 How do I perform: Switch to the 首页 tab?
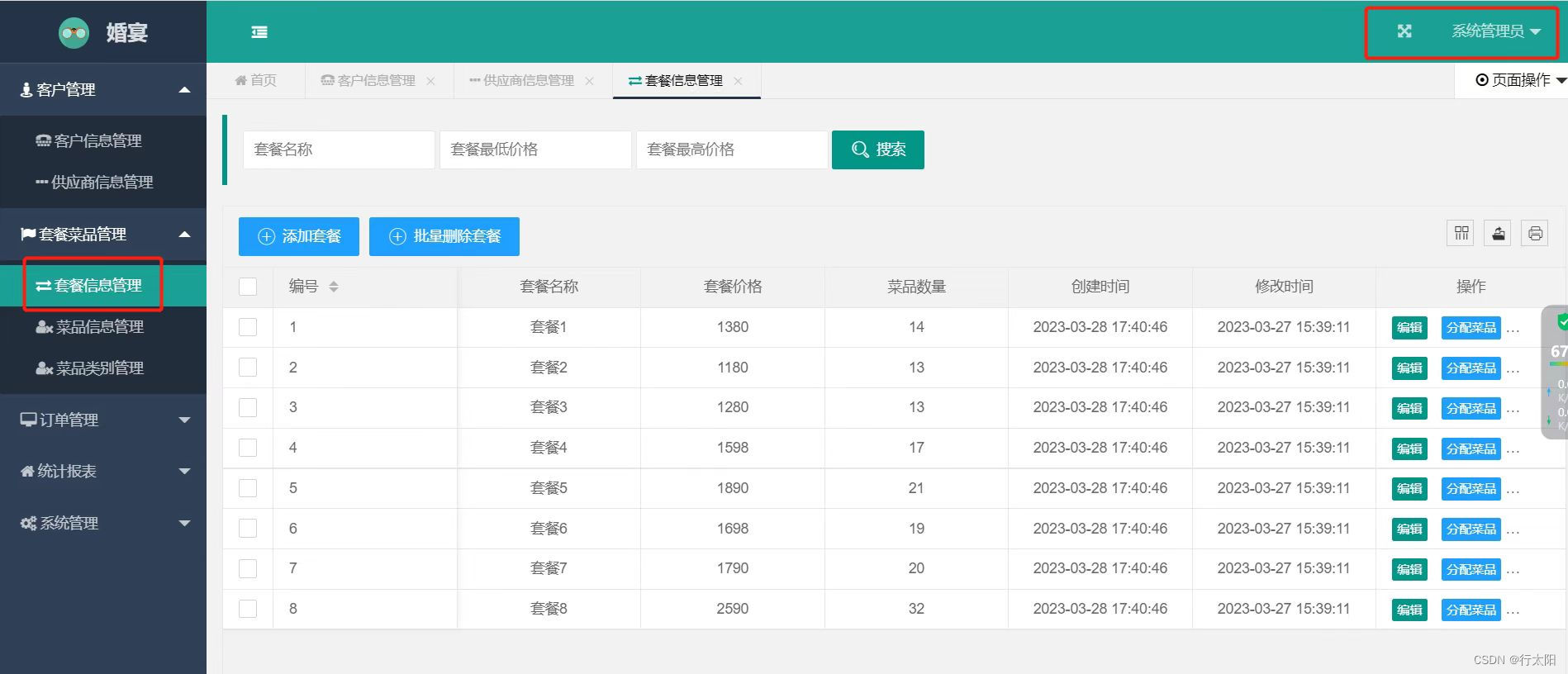click(x=256, y=80)
